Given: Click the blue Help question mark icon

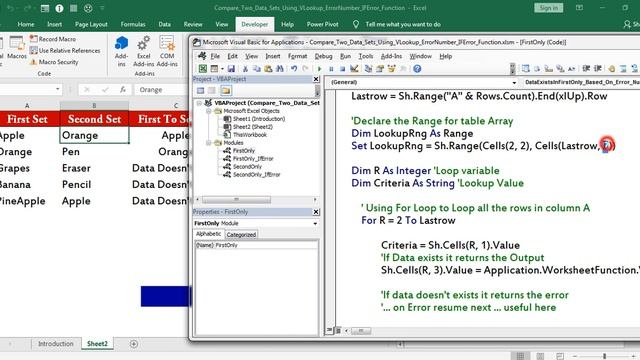Looking at the screenshot, I should point(417,69).
